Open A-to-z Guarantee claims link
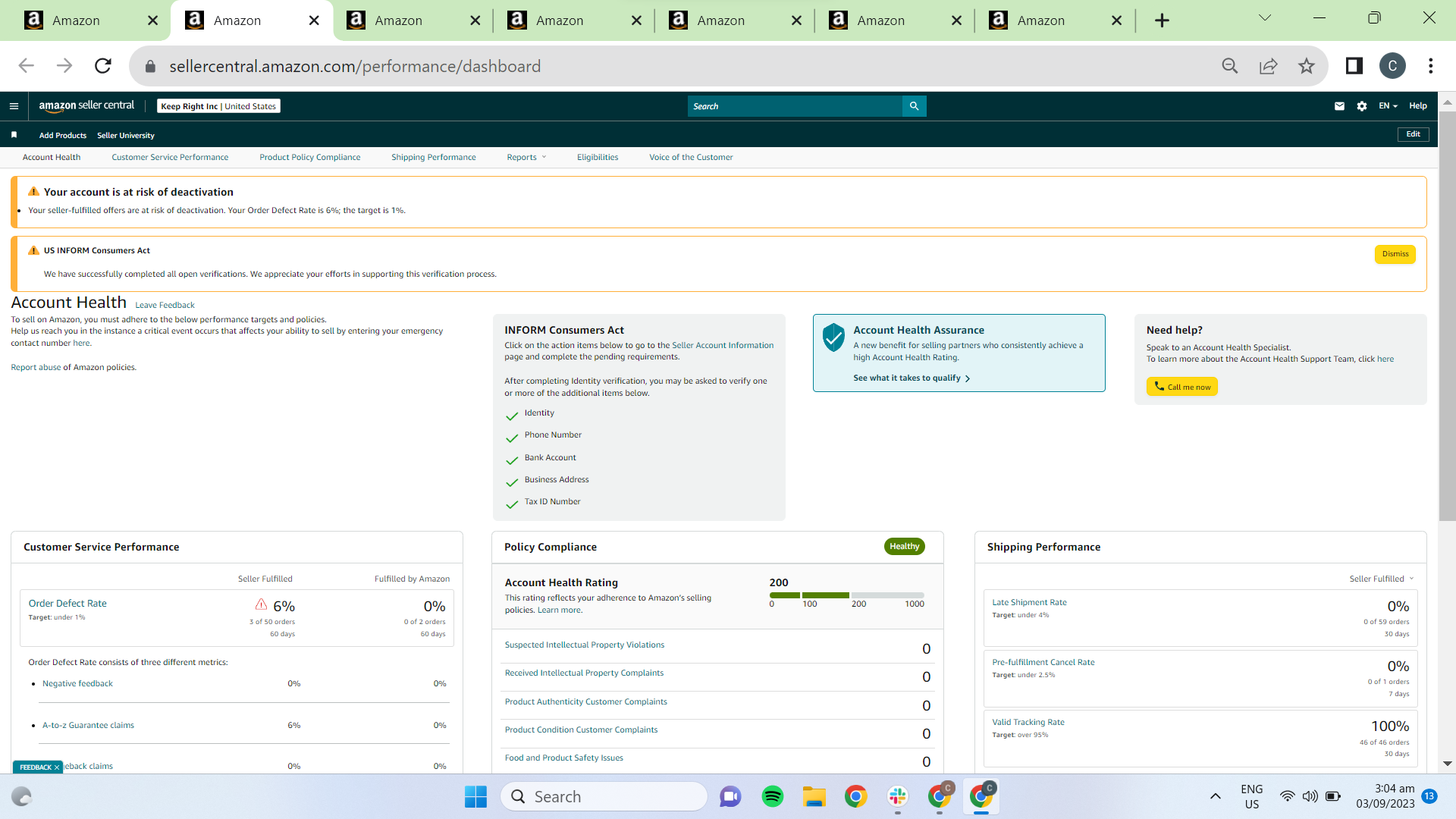This screenshot has width=1456, height=819. [88, 726]
